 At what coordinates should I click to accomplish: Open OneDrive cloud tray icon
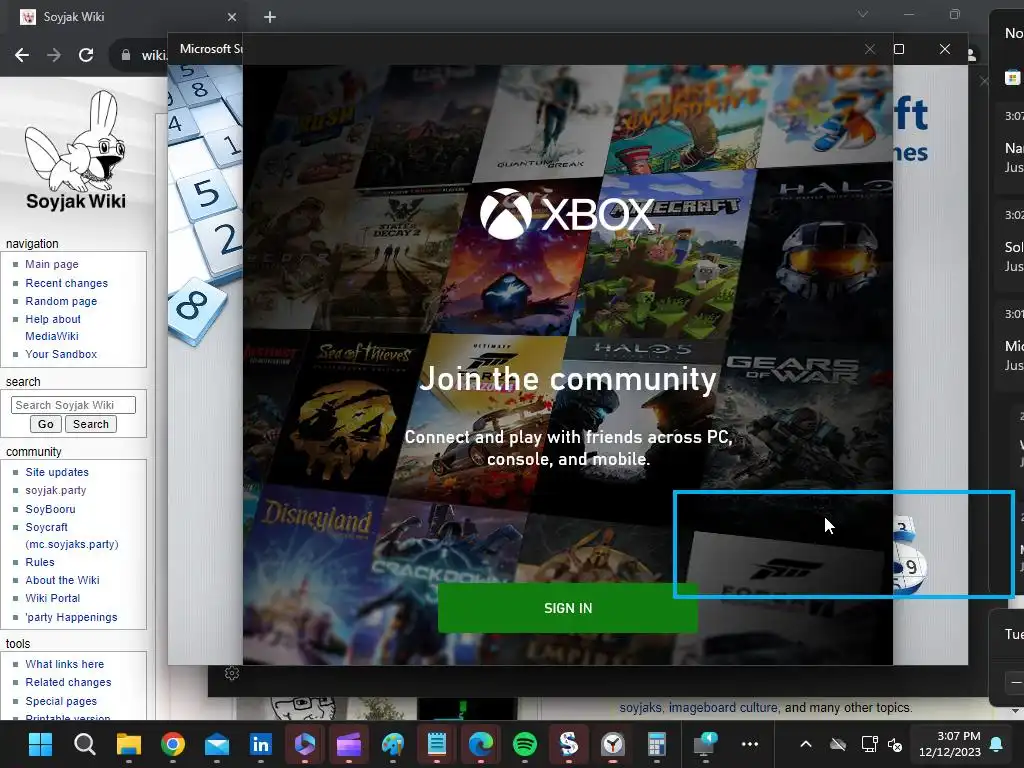tap(838, 744)
